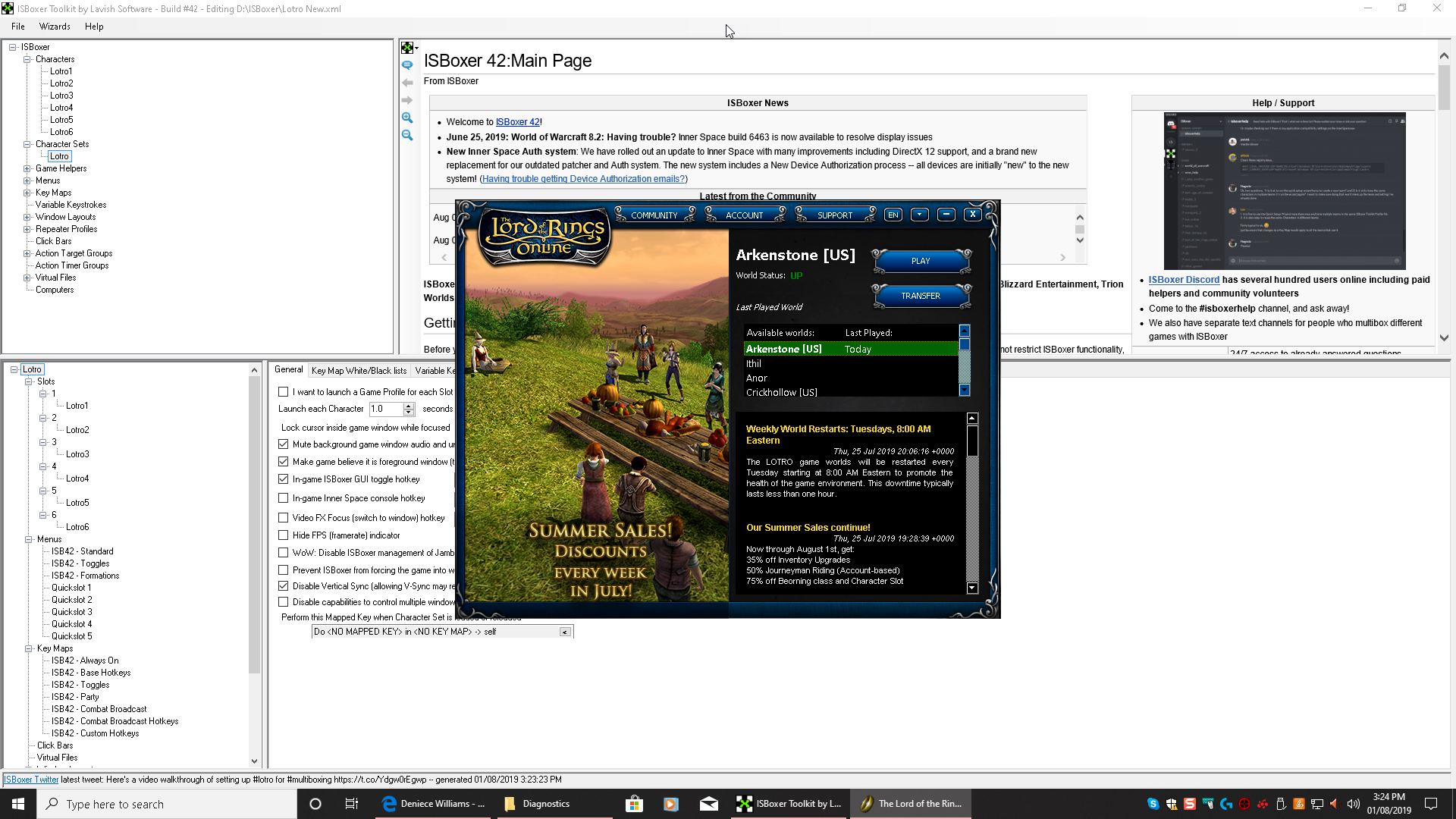Open the Wizards menu
Image resolution: width=1456 pixels, height=819 pixels.
pos(55,27)
